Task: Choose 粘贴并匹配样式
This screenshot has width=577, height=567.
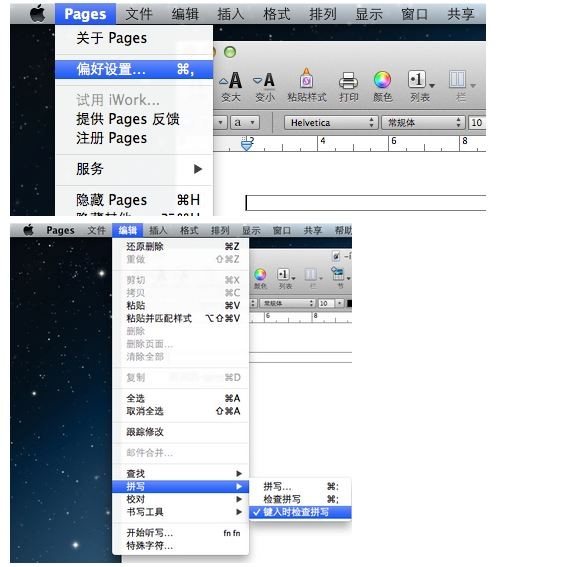Action: pos(180,318)
